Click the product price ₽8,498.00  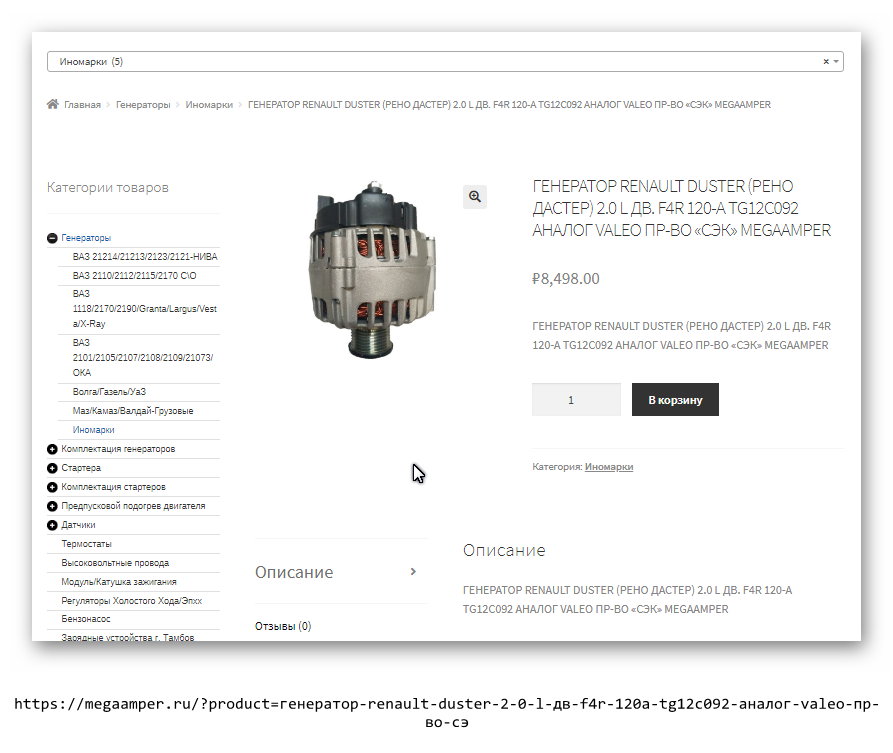click(566, 279)
